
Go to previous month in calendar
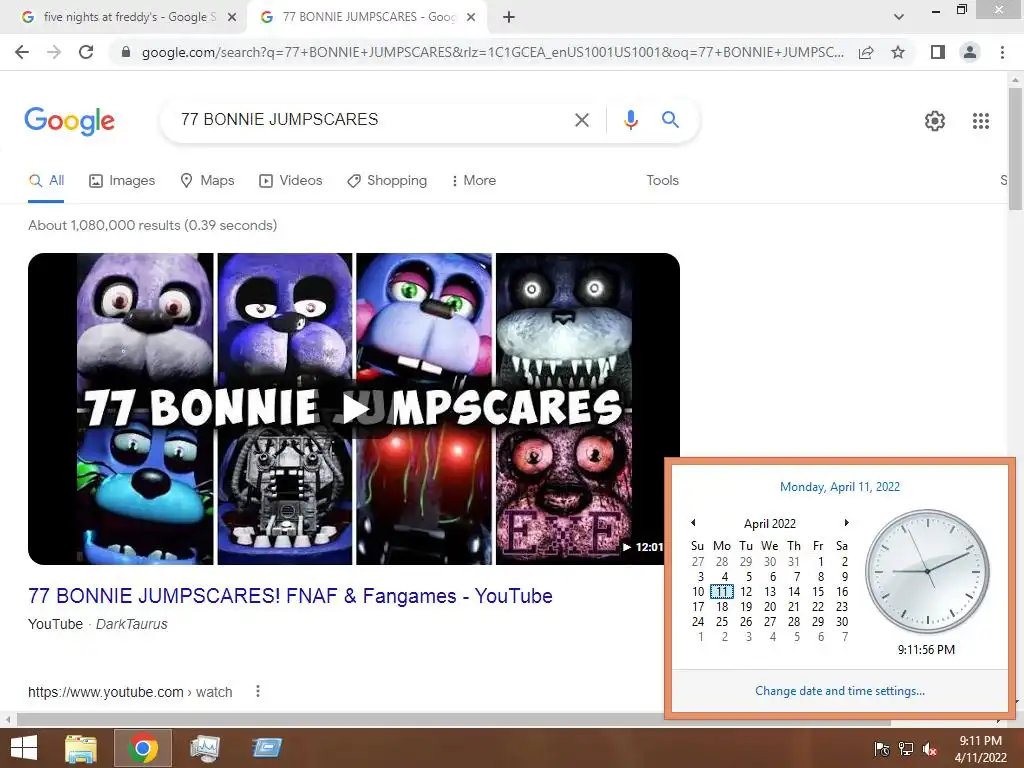point(693,522)
